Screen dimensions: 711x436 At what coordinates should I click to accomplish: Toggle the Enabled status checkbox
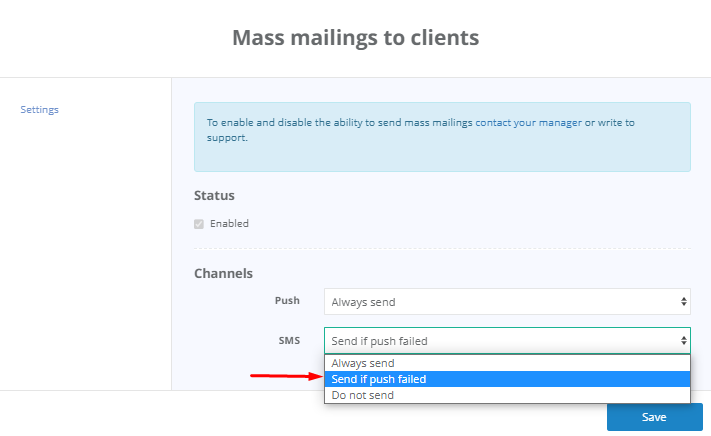pyautogui.click(x=199, y=224)
